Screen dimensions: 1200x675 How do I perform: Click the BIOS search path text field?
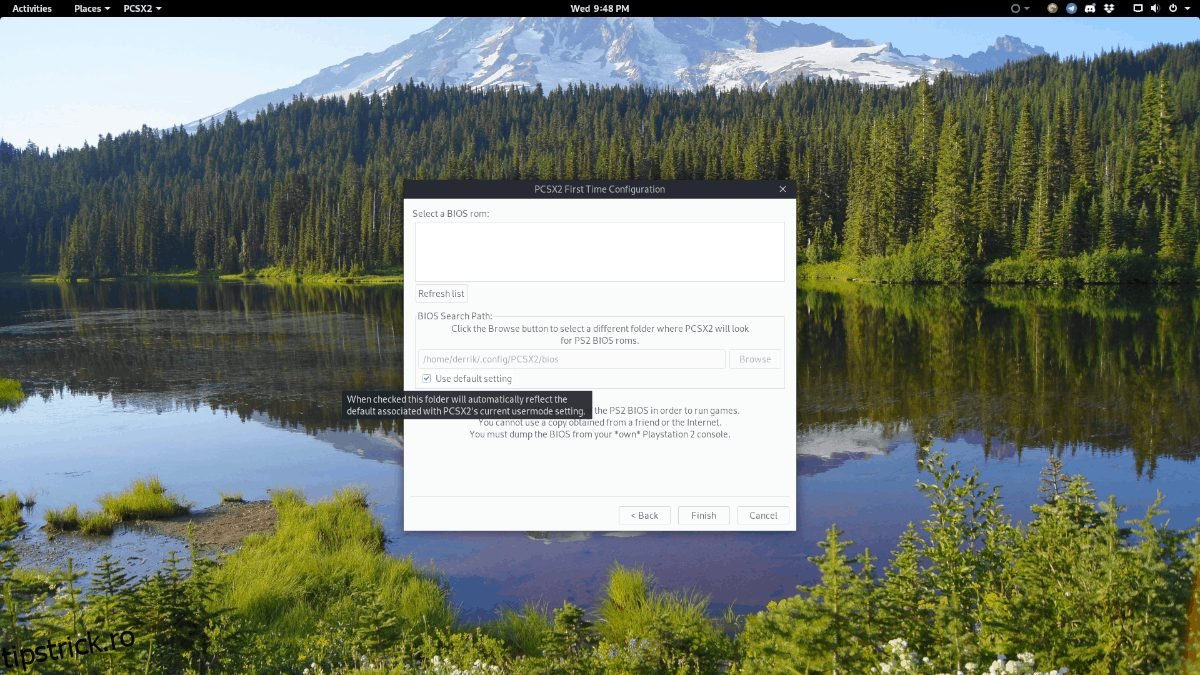pos(571,359)
